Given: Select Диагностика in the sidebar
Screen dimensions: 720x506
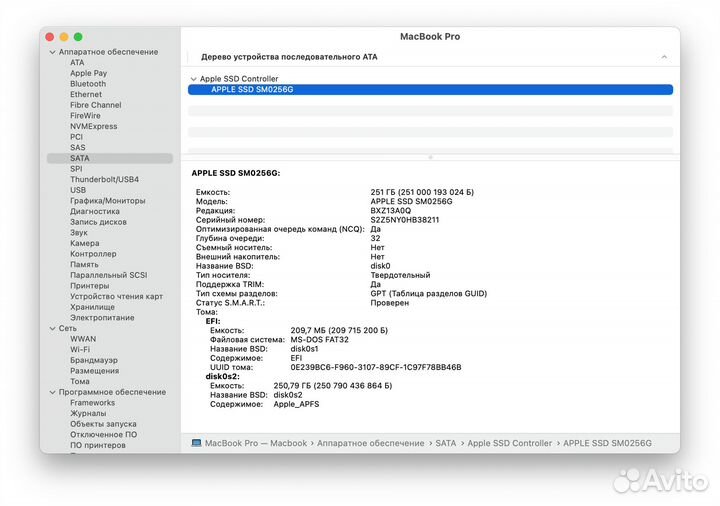Looking at the screenshot, I should coord(95,211).
